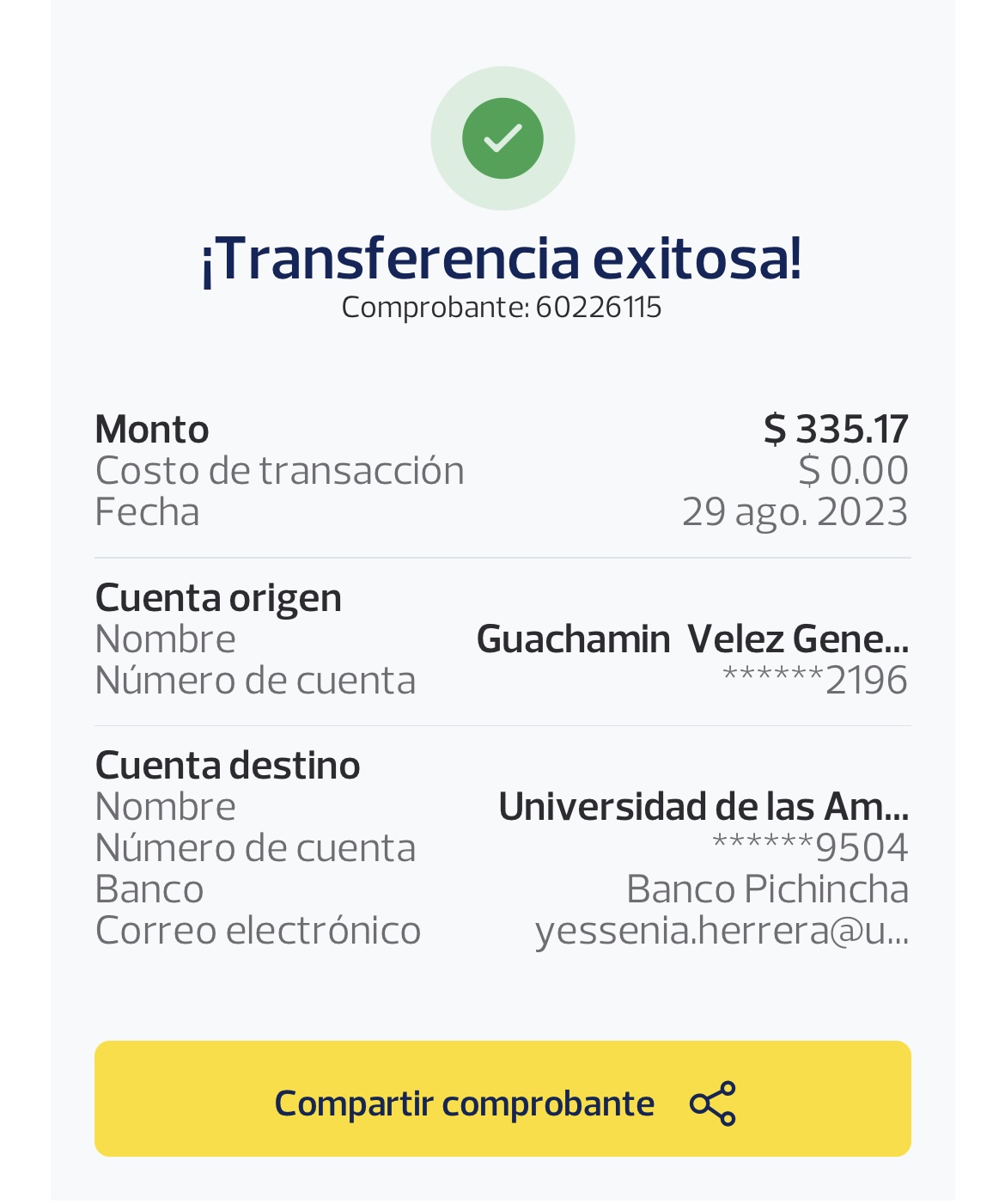Click the Fecha label
The width and height of the screenshot is (1005, 1204).
pyautogui.click(x=147, y=512)
